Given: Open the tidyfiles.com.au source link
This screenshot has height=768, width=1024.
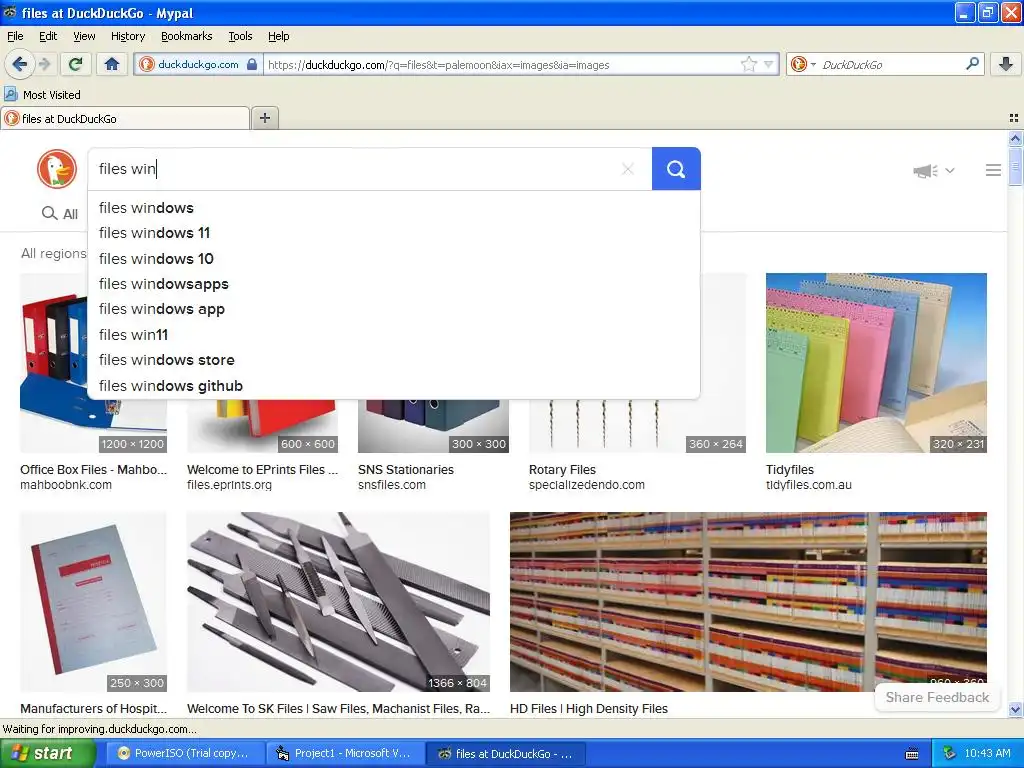Looking at the screenshot, I should point(808,485).
